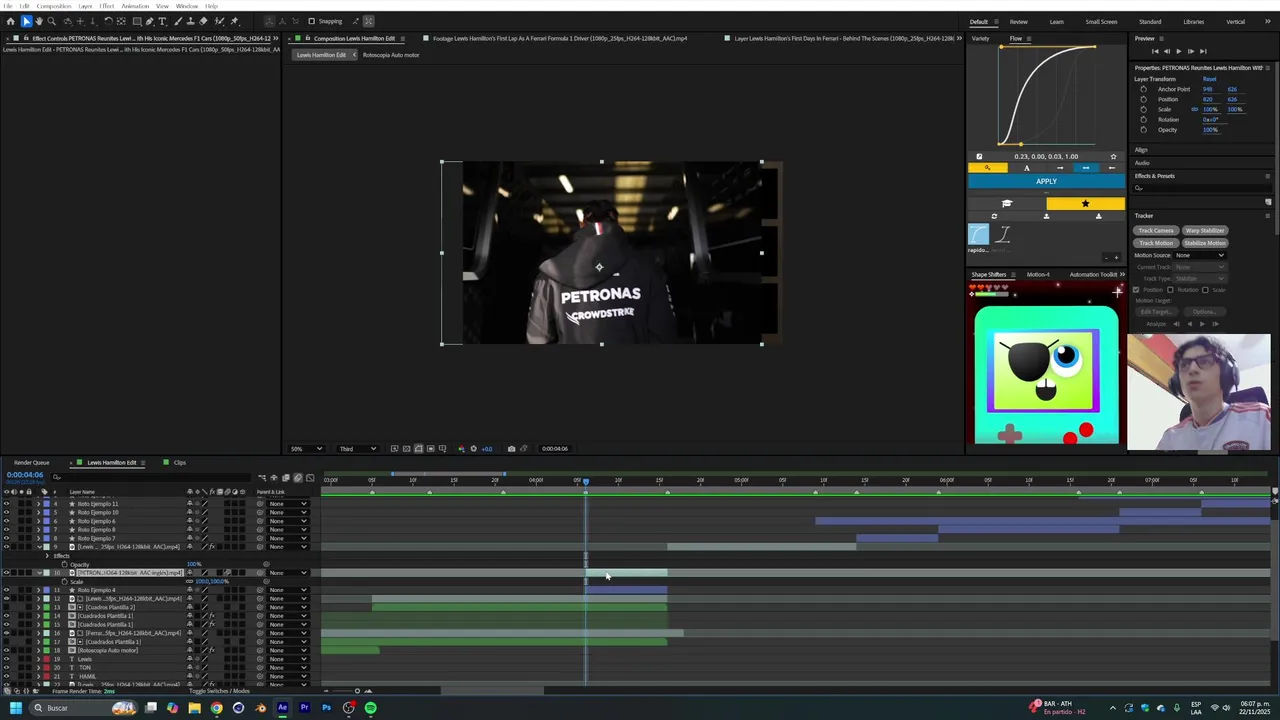
Task: Open the Third resolution dropdown
Action: [x=358, y=449]
